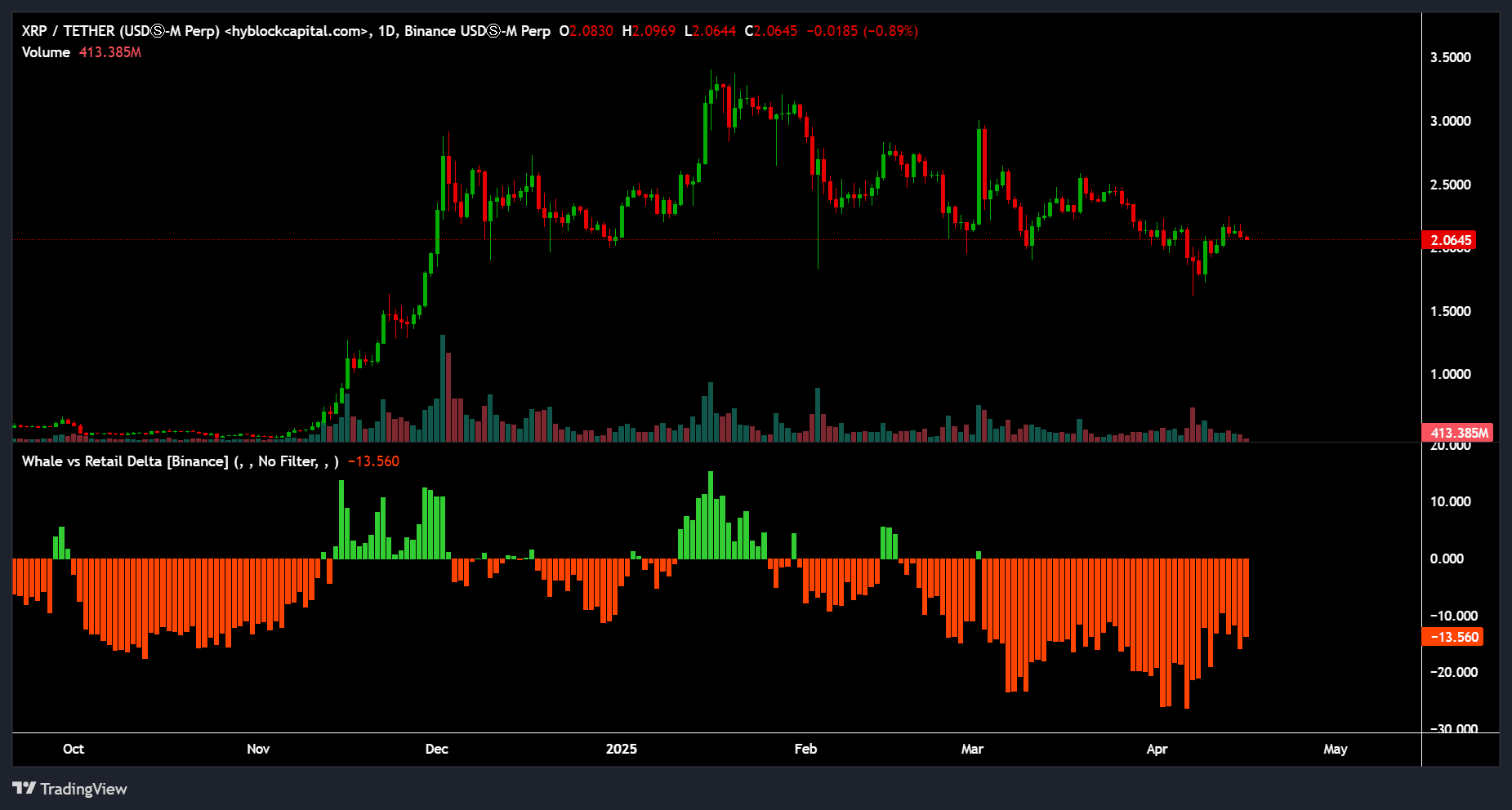Click the -13.560 value in indicator legend
This screenshot has width=1512, height=810.
click(373, 461)
